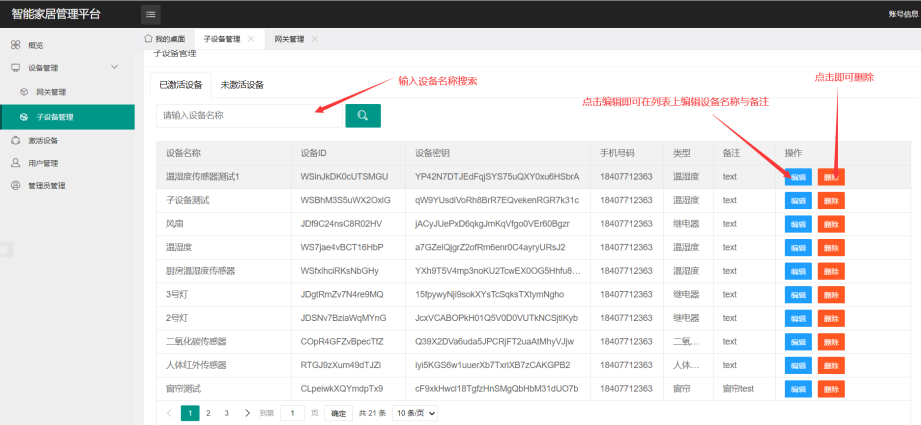Click device ID COpR4GFZvBpecTfZ
This screenshot has width=921, height=425.
click(x=342, y=342)
